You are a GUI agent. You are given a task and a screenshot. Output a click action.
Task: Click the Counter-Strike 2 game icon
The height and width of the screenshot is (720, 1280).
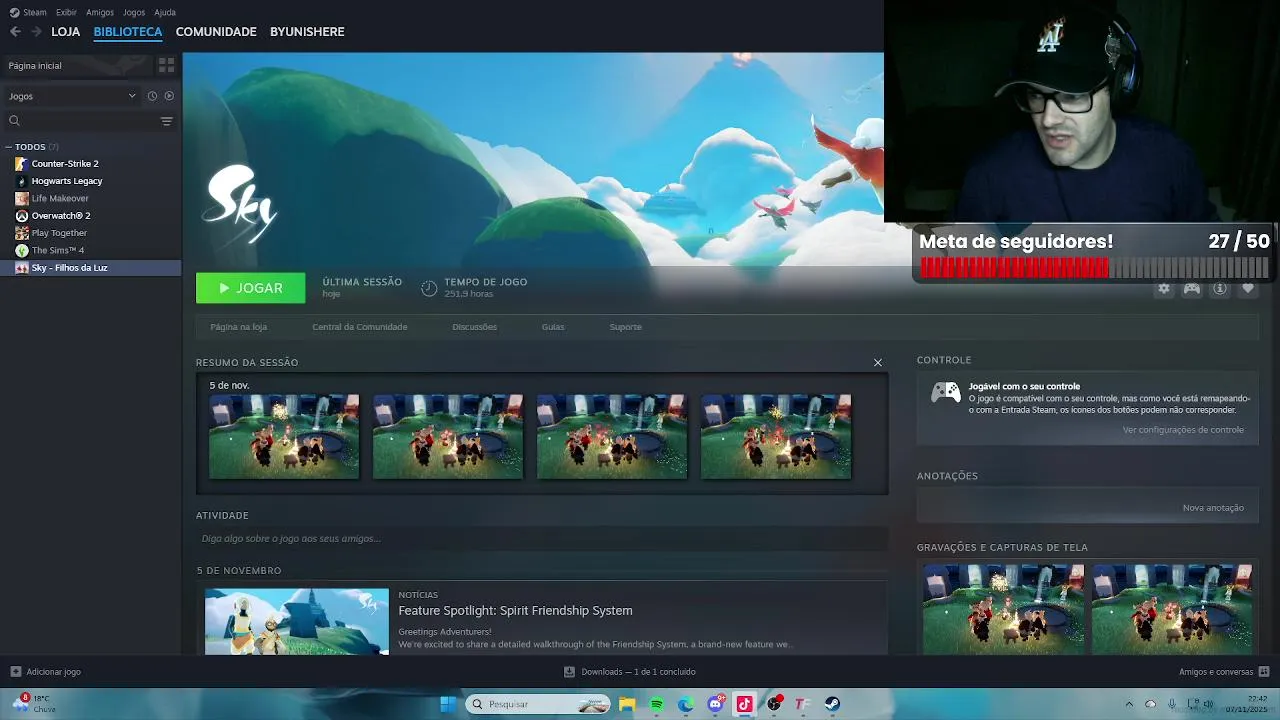tap(21, 164)
